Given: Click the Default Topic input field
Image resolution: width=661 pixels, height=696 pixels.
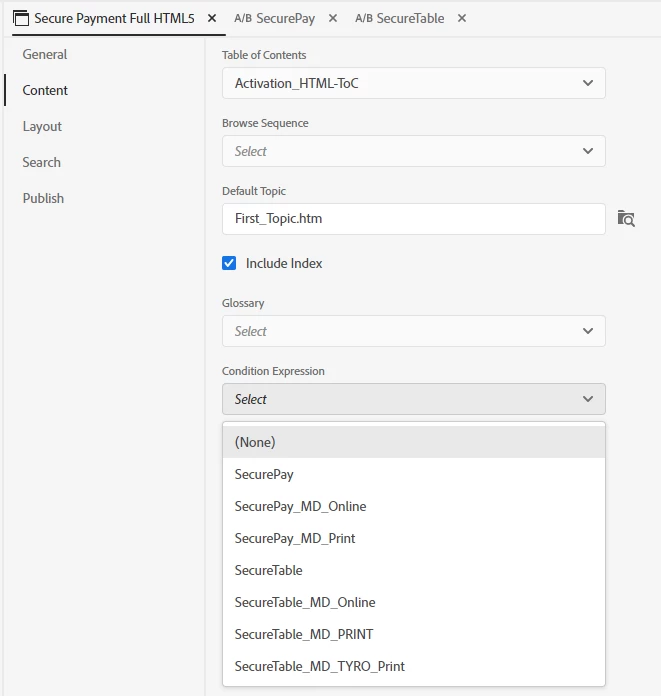Looking at the screenshot, I should point(413,219).
